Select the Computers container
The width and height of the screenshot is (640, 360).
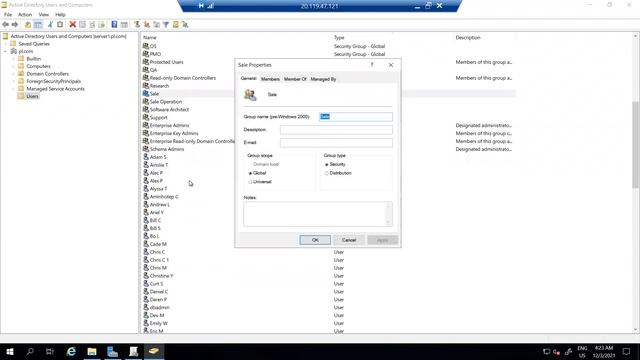(x=38, y=66)
